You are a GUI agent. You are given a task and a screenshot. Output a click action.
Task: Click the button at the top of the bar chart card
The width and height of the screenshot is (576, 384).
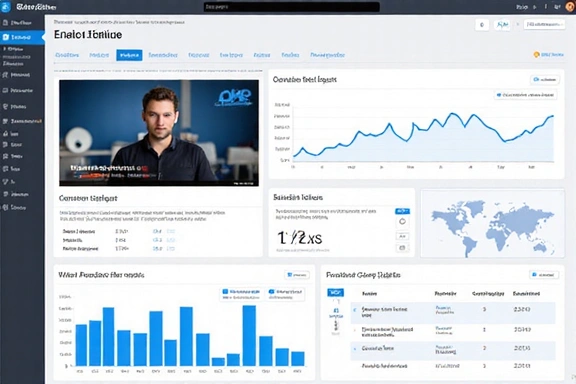(x=297, y=275)
